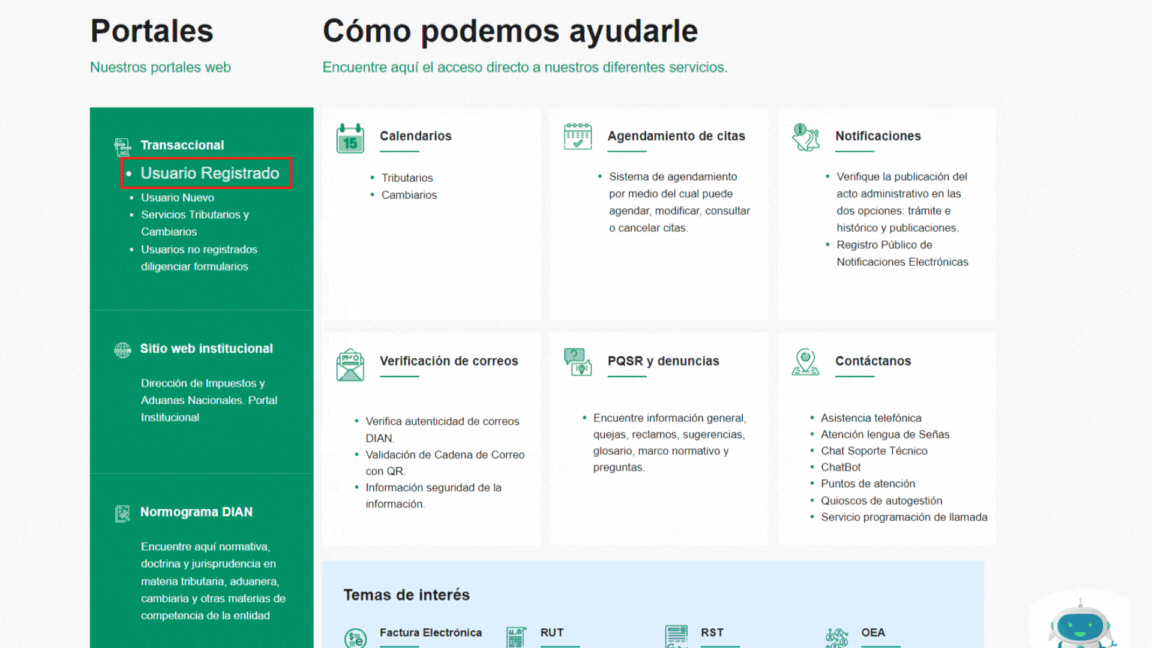Viewport: 1152px width, 648px height.
Task: Click the Agendamiento de citas icon
Action: coord(577,137)
